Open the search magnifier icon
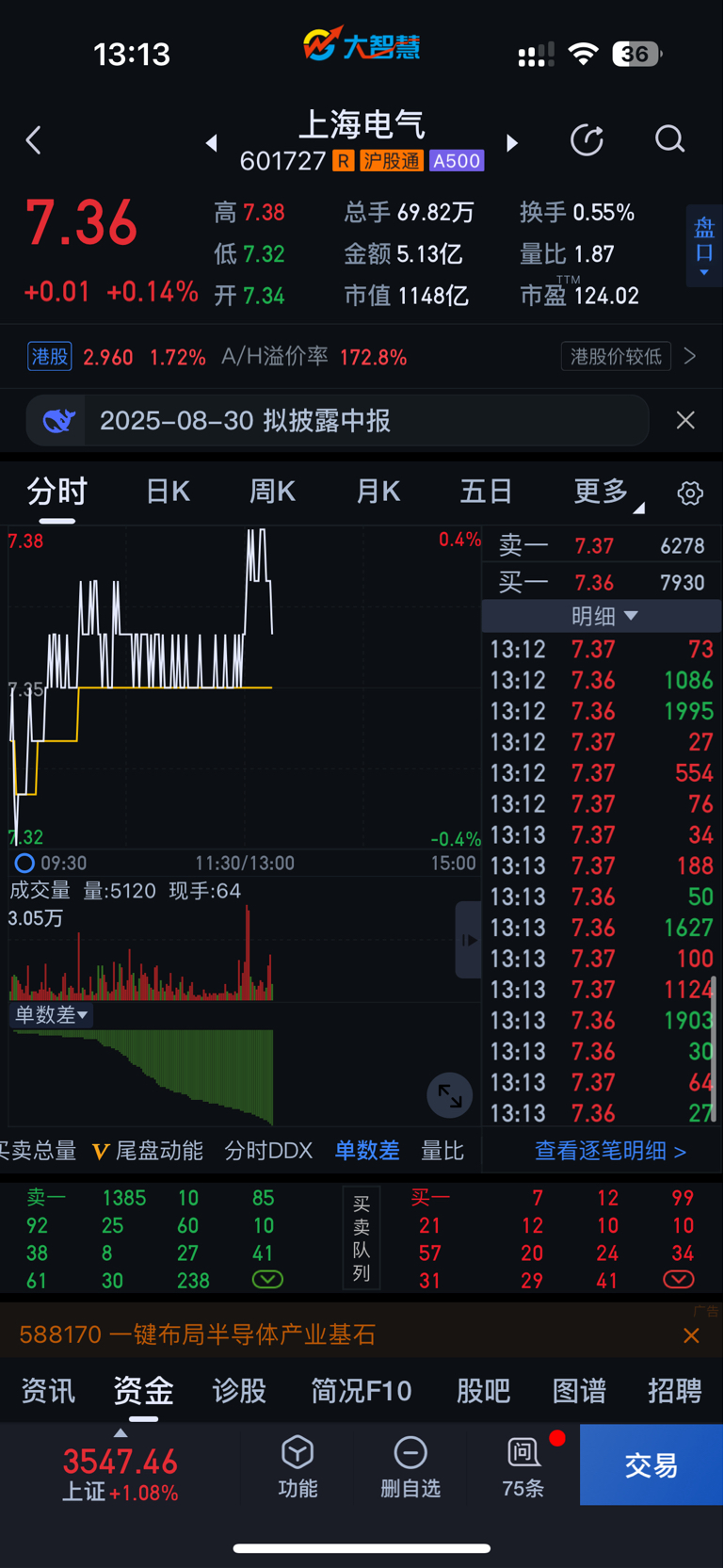The image size is (724, 1568). [x=669, y=139]
